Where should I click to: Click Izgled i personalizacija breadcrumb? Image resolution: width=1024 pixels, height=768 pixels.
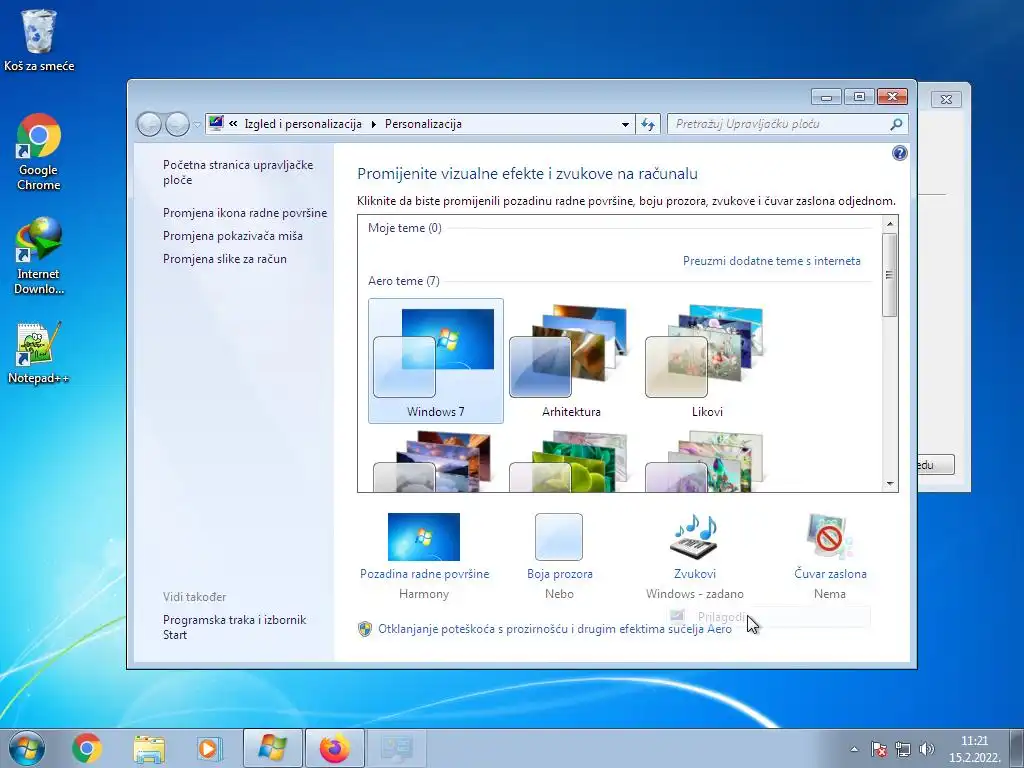click(303, 124)
